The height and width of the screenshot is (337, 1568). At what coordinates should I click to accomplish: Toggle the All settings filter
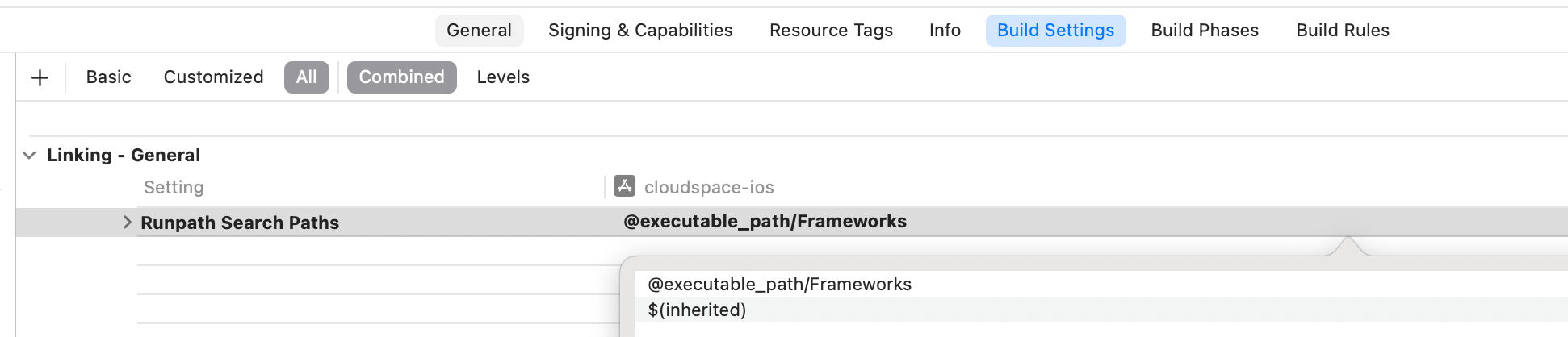coord(306,77)
